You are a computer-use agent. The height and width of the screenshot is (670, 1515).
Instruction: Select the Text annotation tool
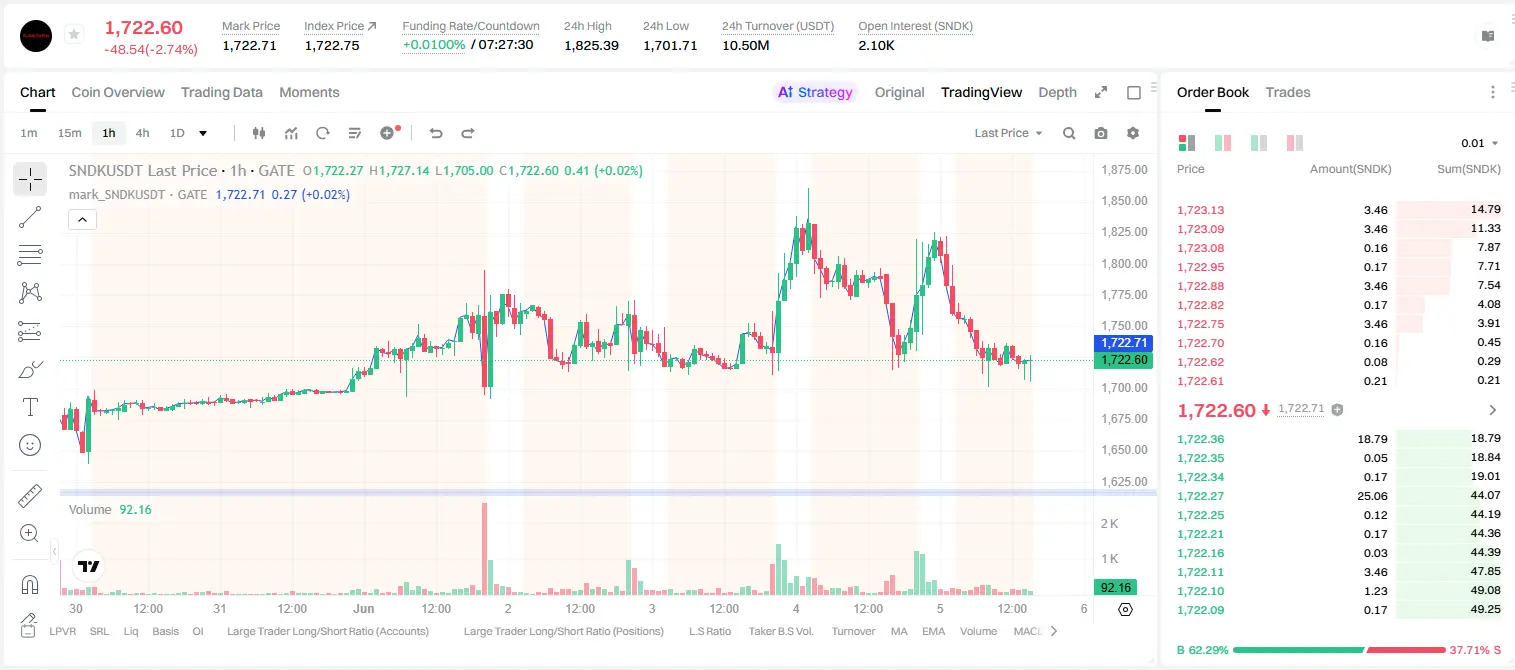pyautogui.click(x=30, y=407)
